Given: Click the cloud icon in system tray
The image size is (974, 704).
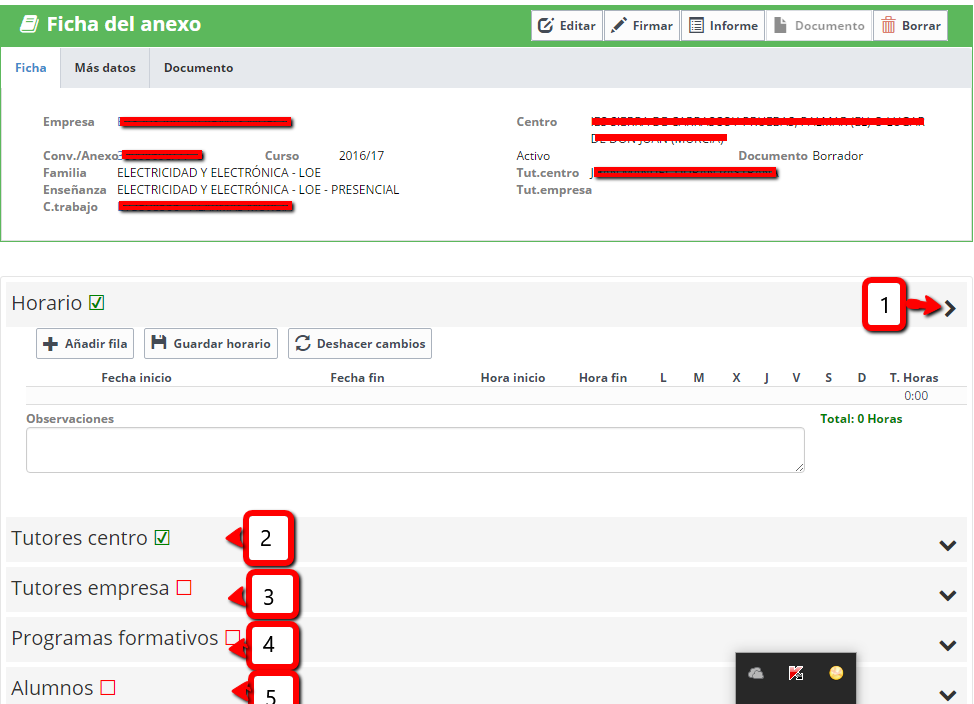Looking at the screenshot, I should point(757,673).
